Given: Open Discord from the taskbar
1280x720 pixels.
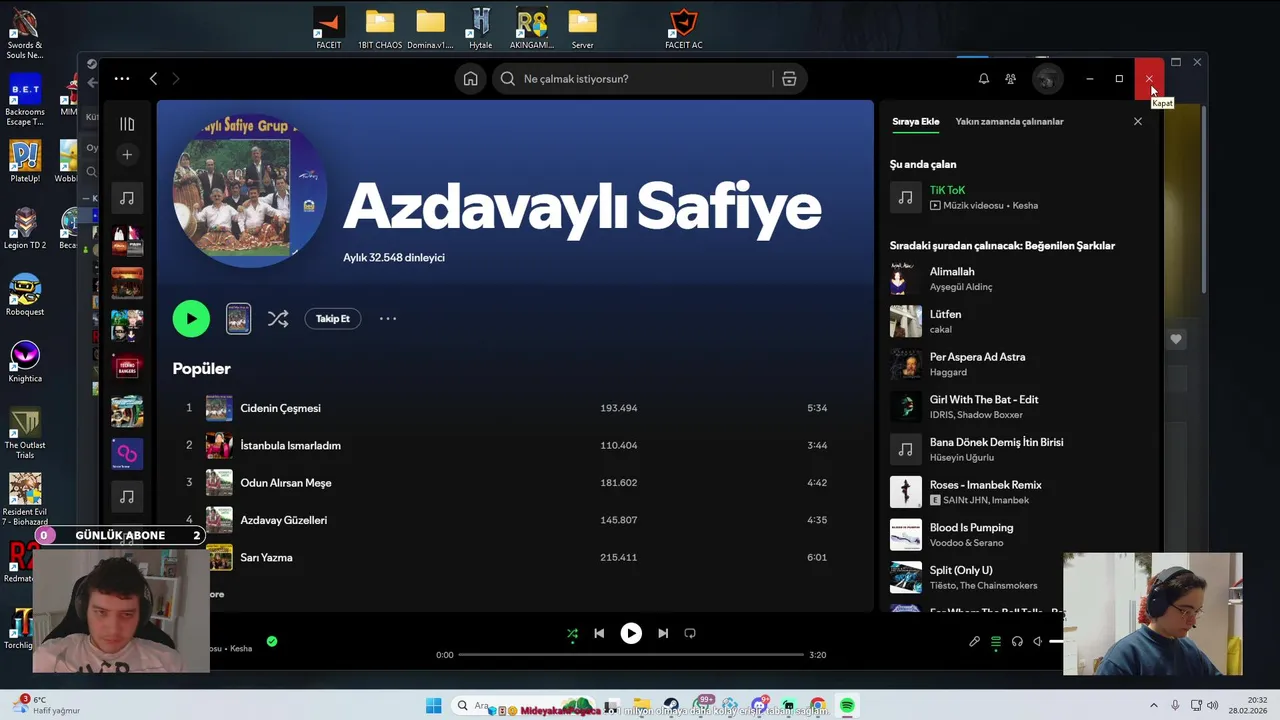Looking at the screenshot, I should [760, 706].
